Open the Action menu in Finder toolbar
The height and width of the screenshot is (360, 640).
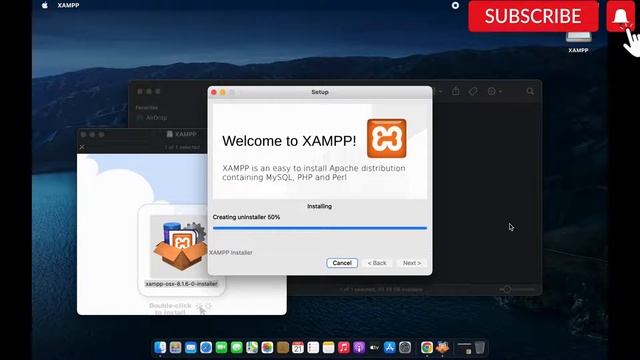click(494, 91)
